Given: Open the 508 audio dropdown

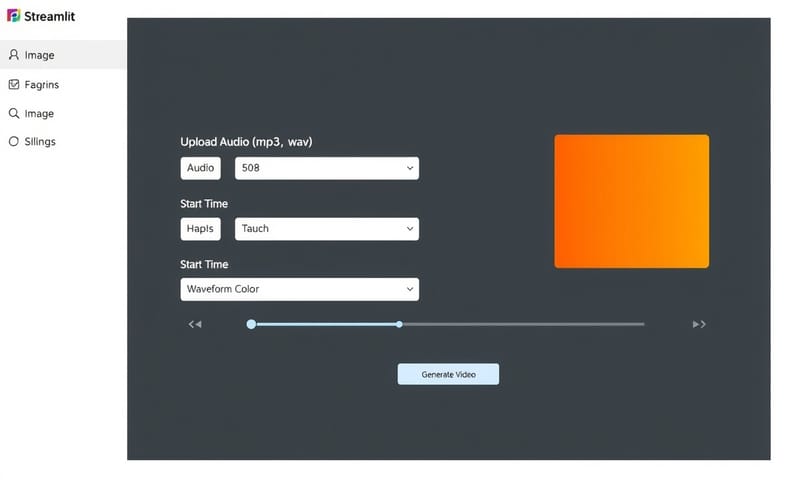Looking at the screenshot, I should [x=326, y=168].
